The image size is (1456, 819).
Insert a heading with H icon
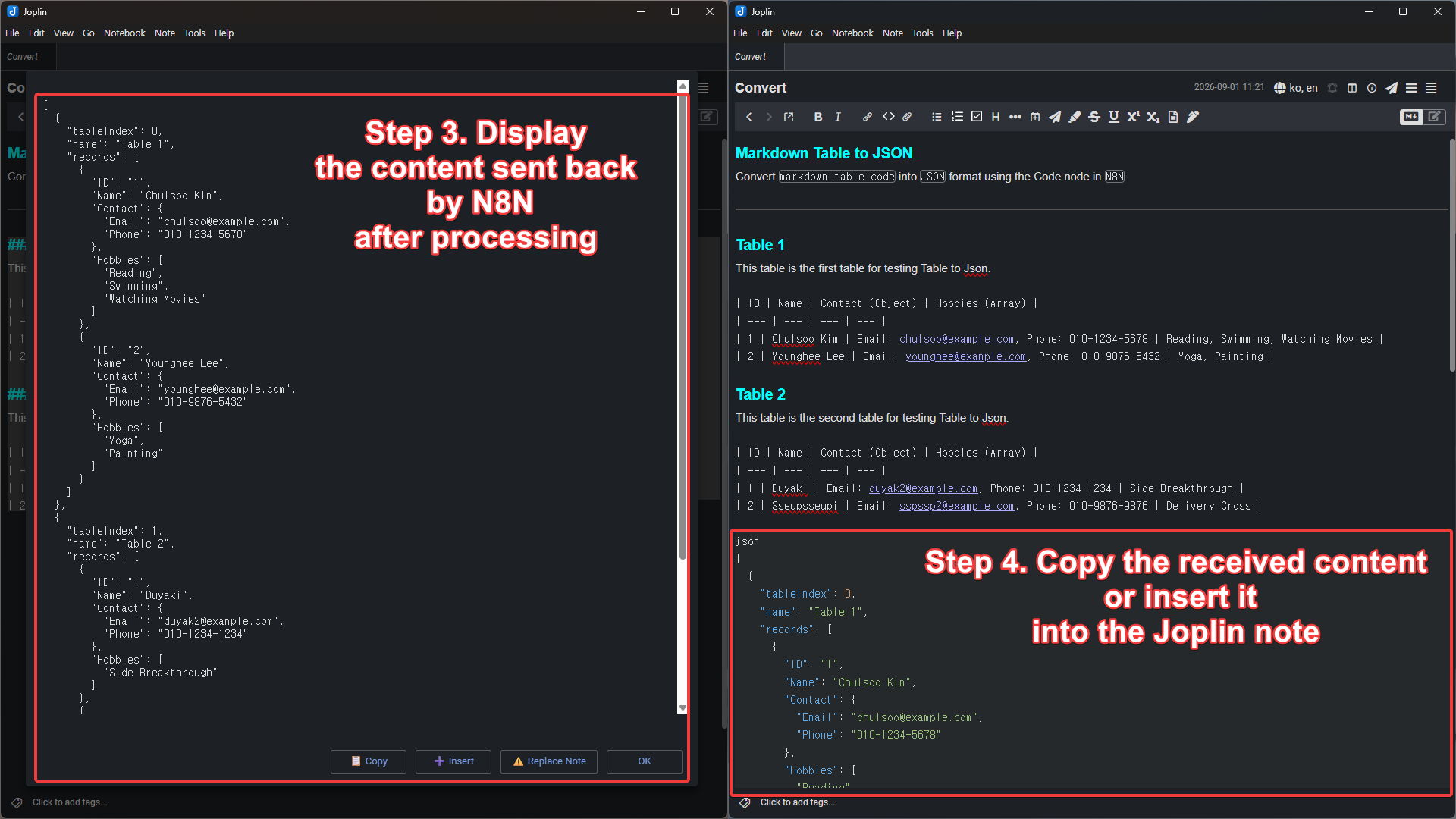996,117
